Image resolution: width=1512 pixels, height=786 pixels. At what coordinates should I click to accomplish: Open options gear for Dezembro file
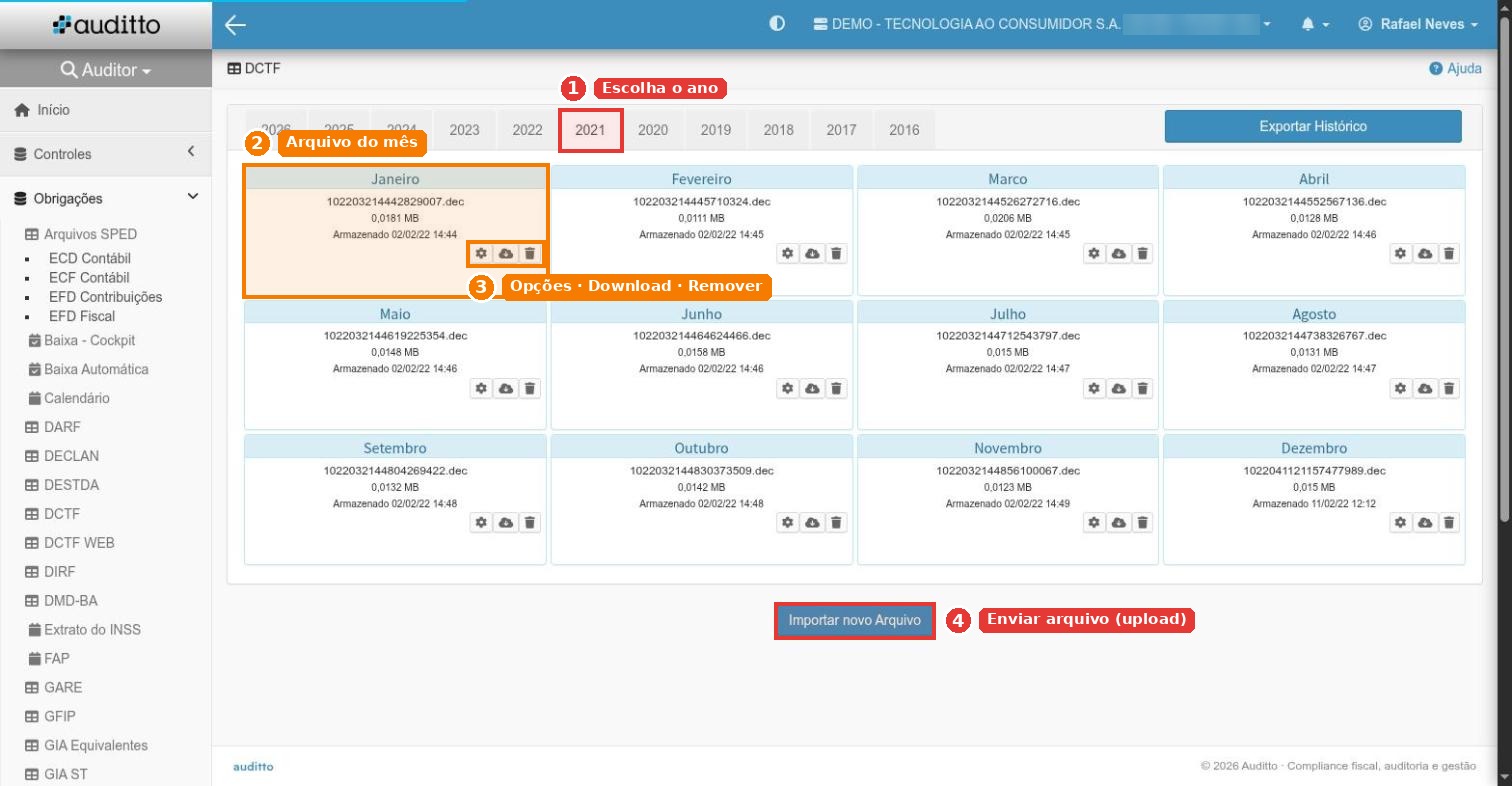pyautogui.click(x=1401, y=522)
